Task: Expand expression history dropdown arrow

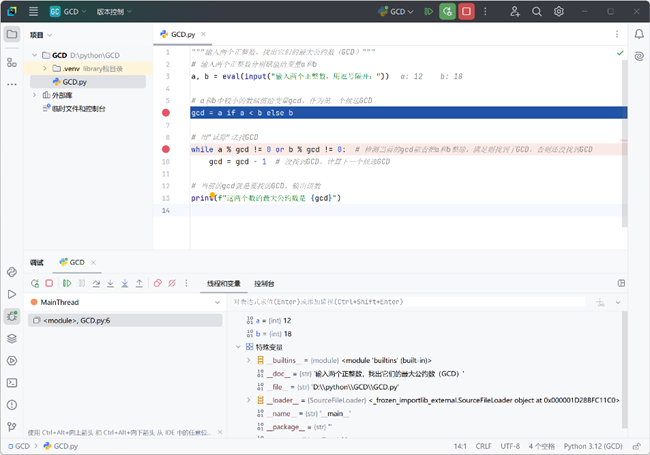Action: point(618,303)
